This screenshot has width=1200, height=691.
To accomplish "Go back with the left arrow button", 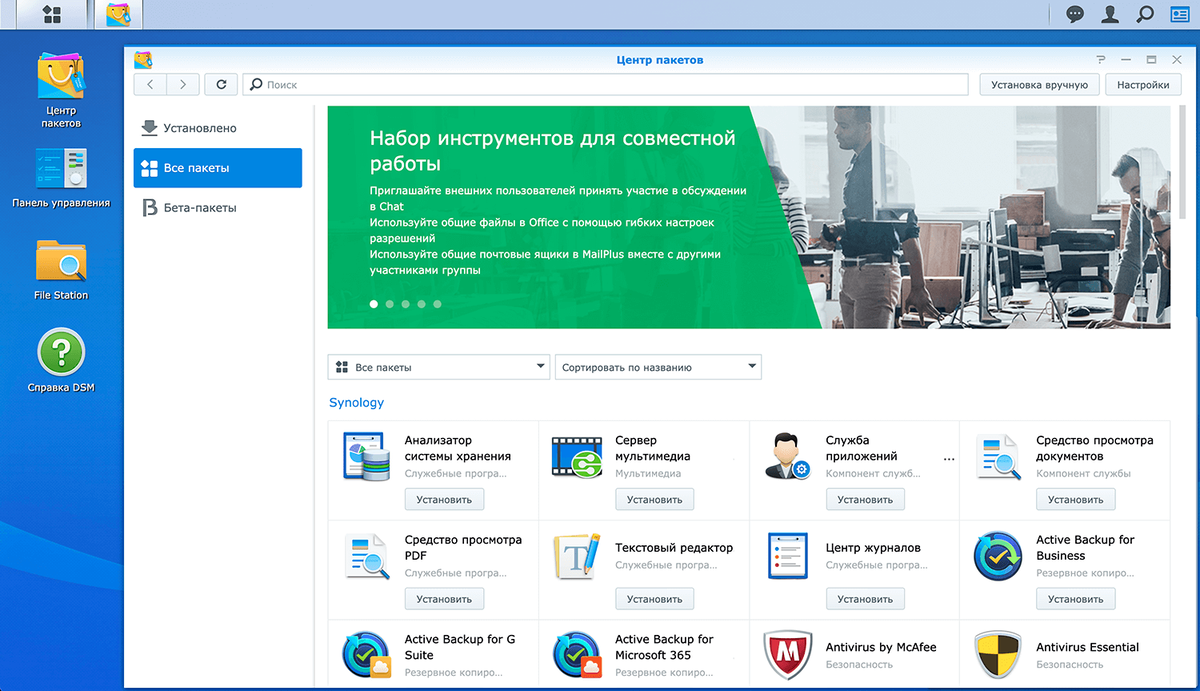I will coord(150,85).
